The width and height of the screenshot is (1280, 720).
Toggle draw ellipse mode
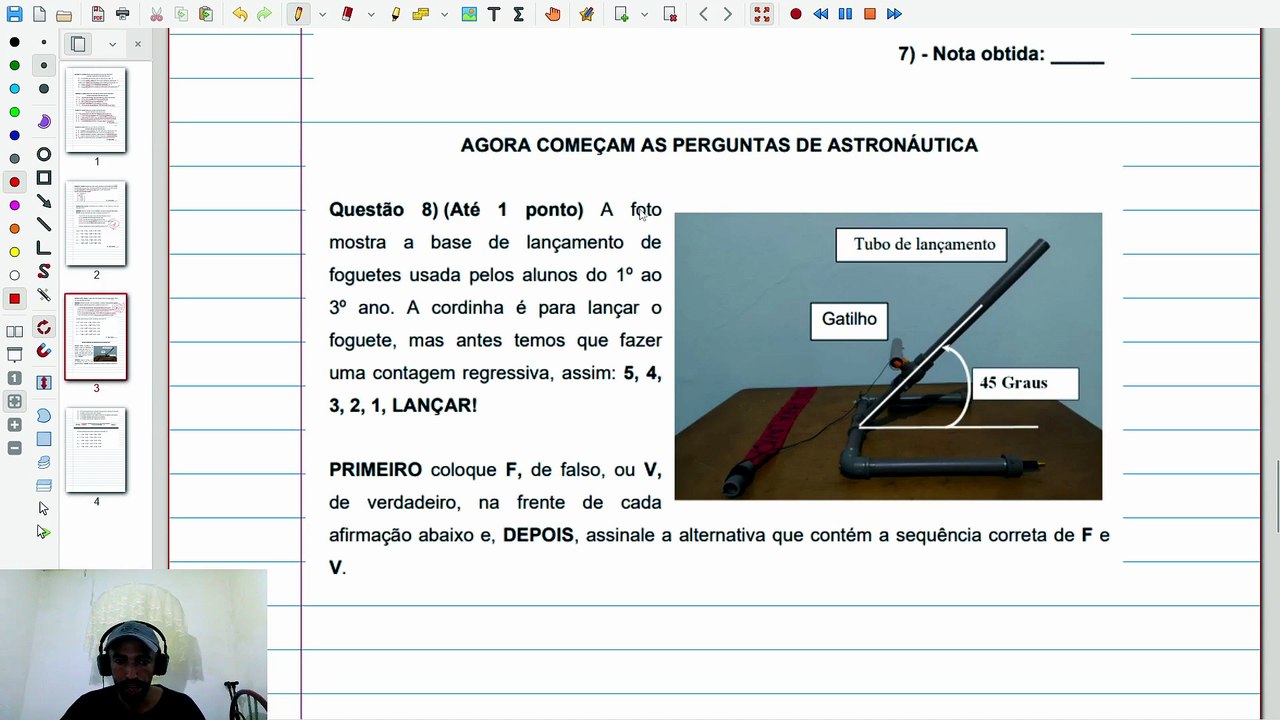pos(44,154)
